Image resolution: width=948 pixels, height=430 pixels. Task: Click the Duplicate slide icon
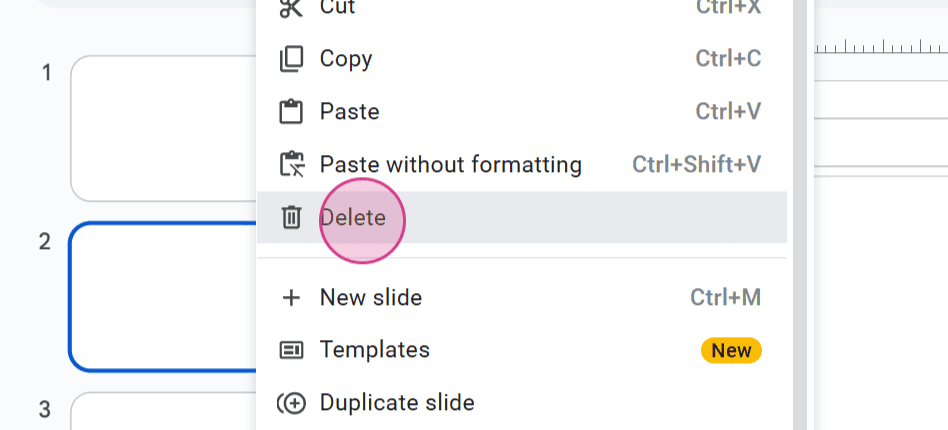click(x=291, y=403)
